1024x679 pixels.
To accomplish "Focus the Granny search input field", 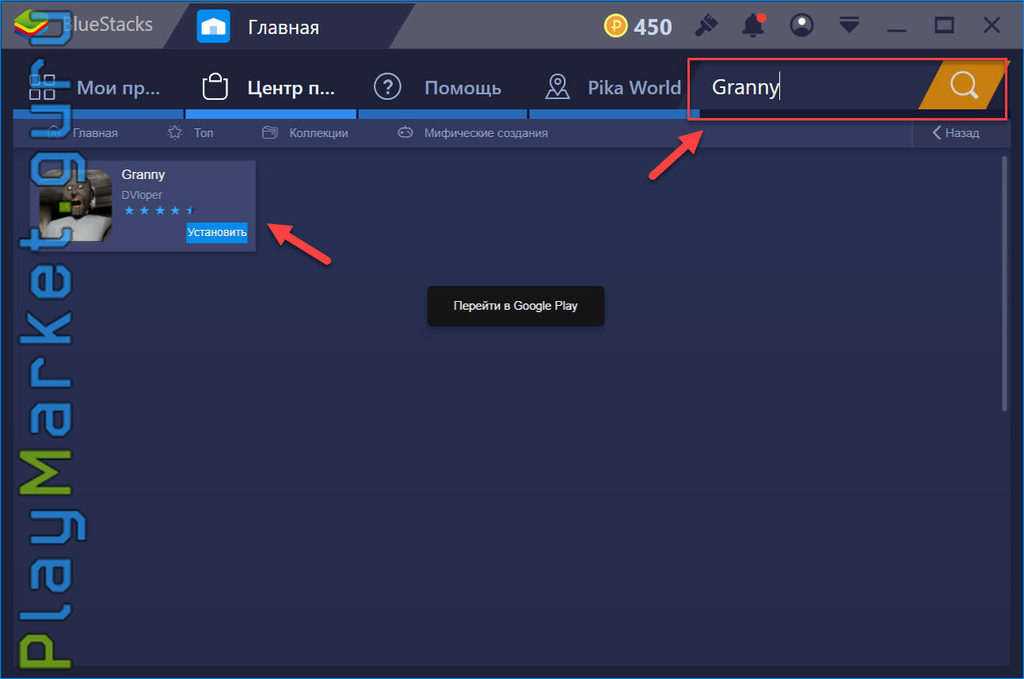I will (x=810, y=87).
